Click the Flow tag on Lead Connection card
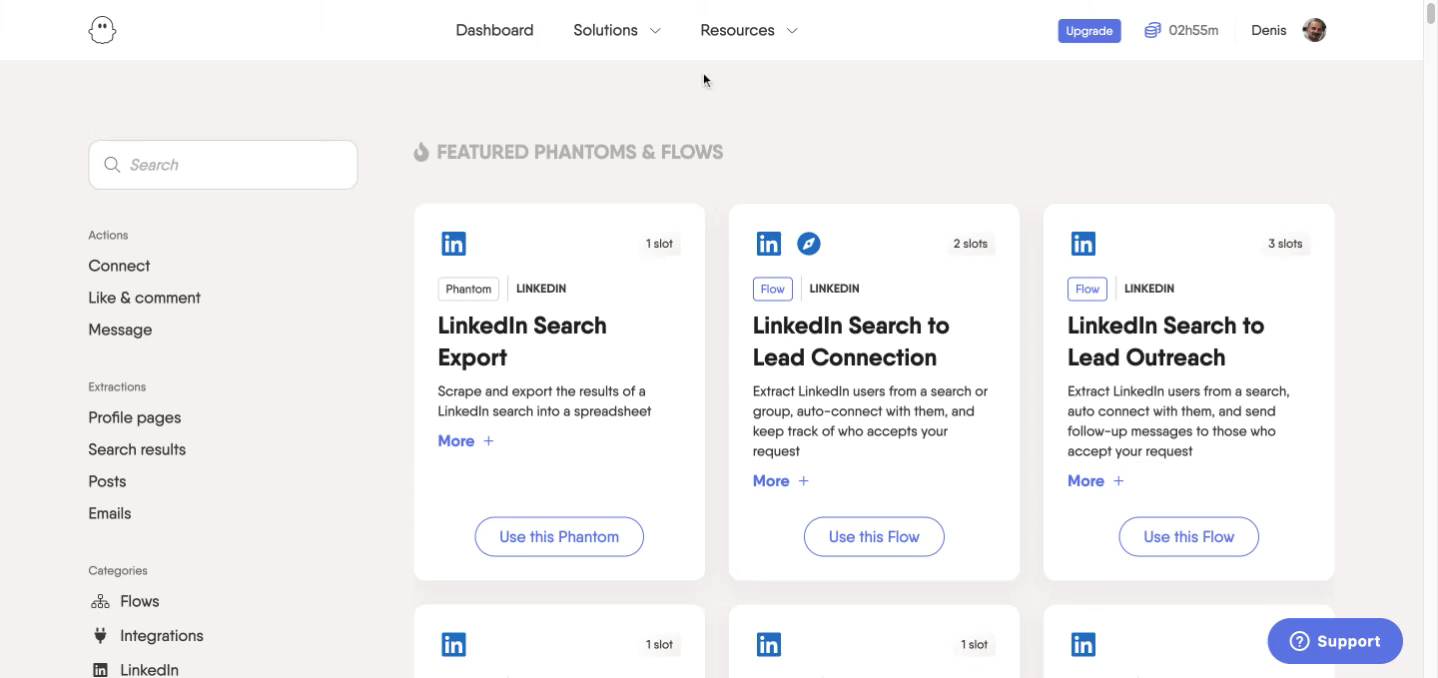 click(772, 289)
